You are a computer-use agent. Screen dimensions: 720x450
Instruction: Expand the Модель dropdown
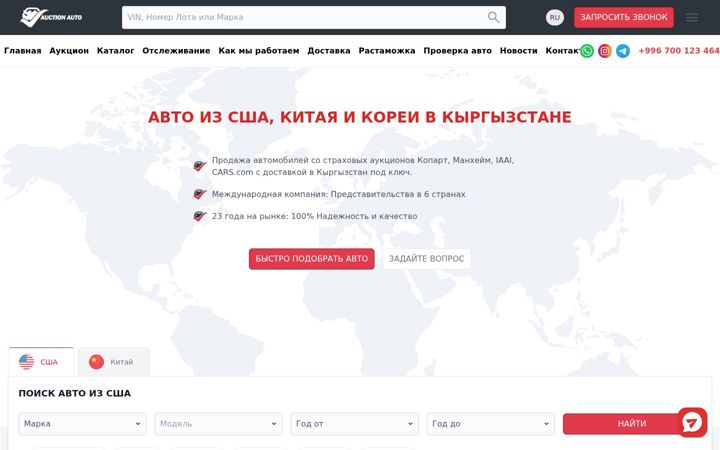218,424
